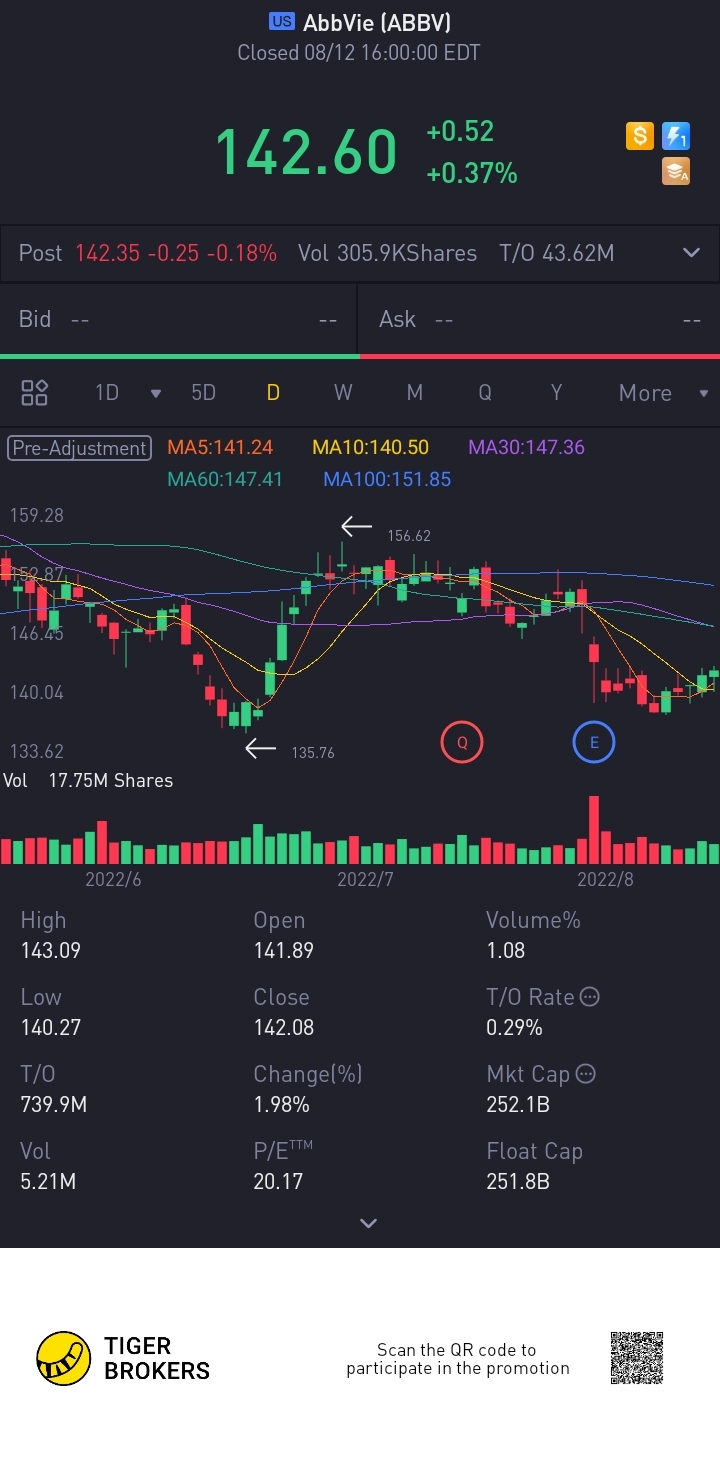Viewport: 720px width, 1469px height.
Task: Tap the T/O 43.62M post-market value
Action: coord(557,254)
